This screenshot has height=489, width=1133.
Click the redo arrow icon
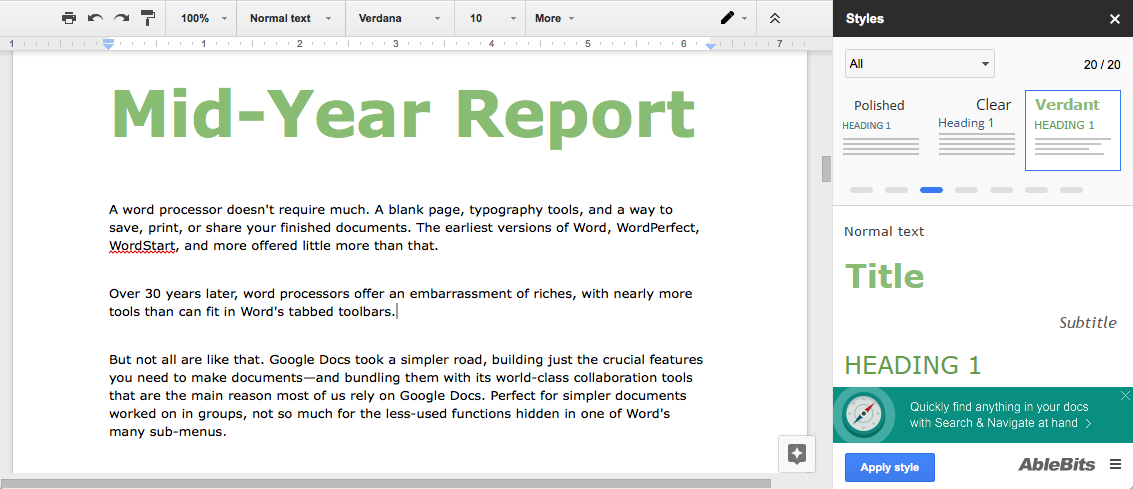(x=121, y=18)
